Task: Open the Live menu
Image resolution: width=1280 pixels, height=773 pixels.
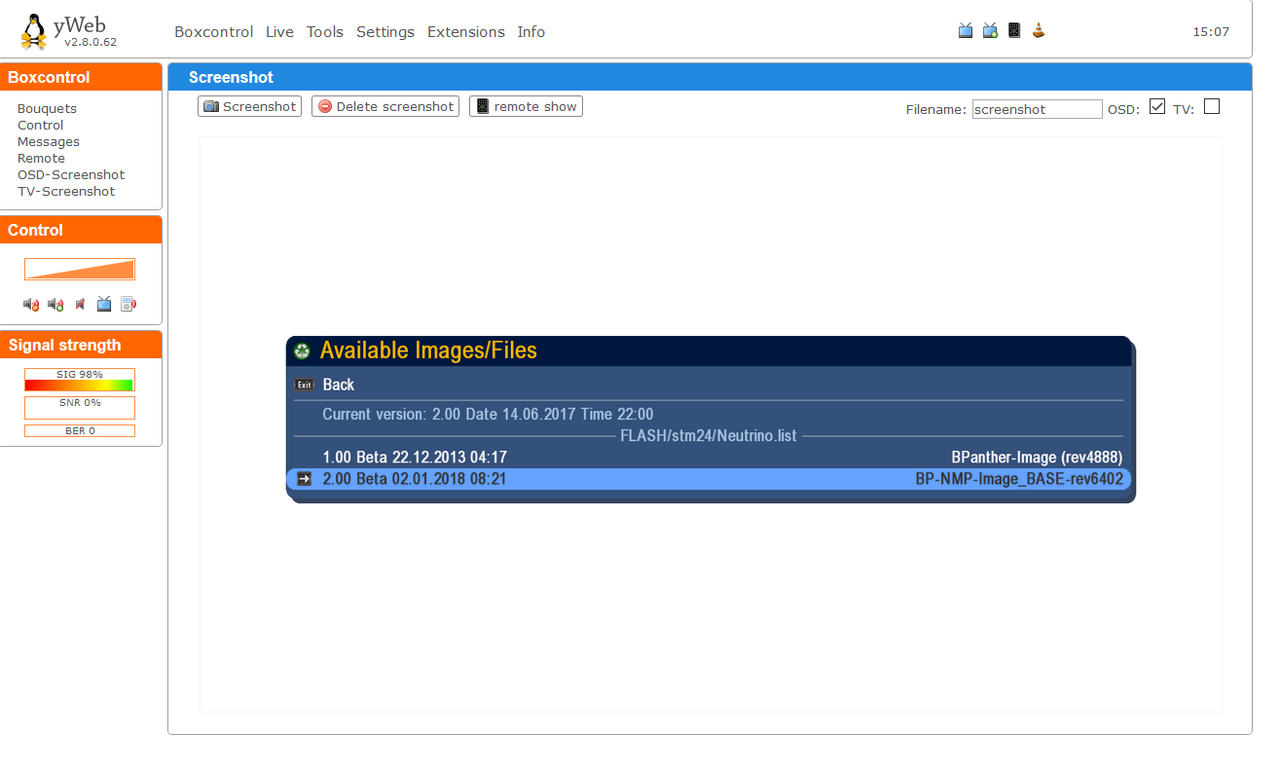Action: click(280, 32)
